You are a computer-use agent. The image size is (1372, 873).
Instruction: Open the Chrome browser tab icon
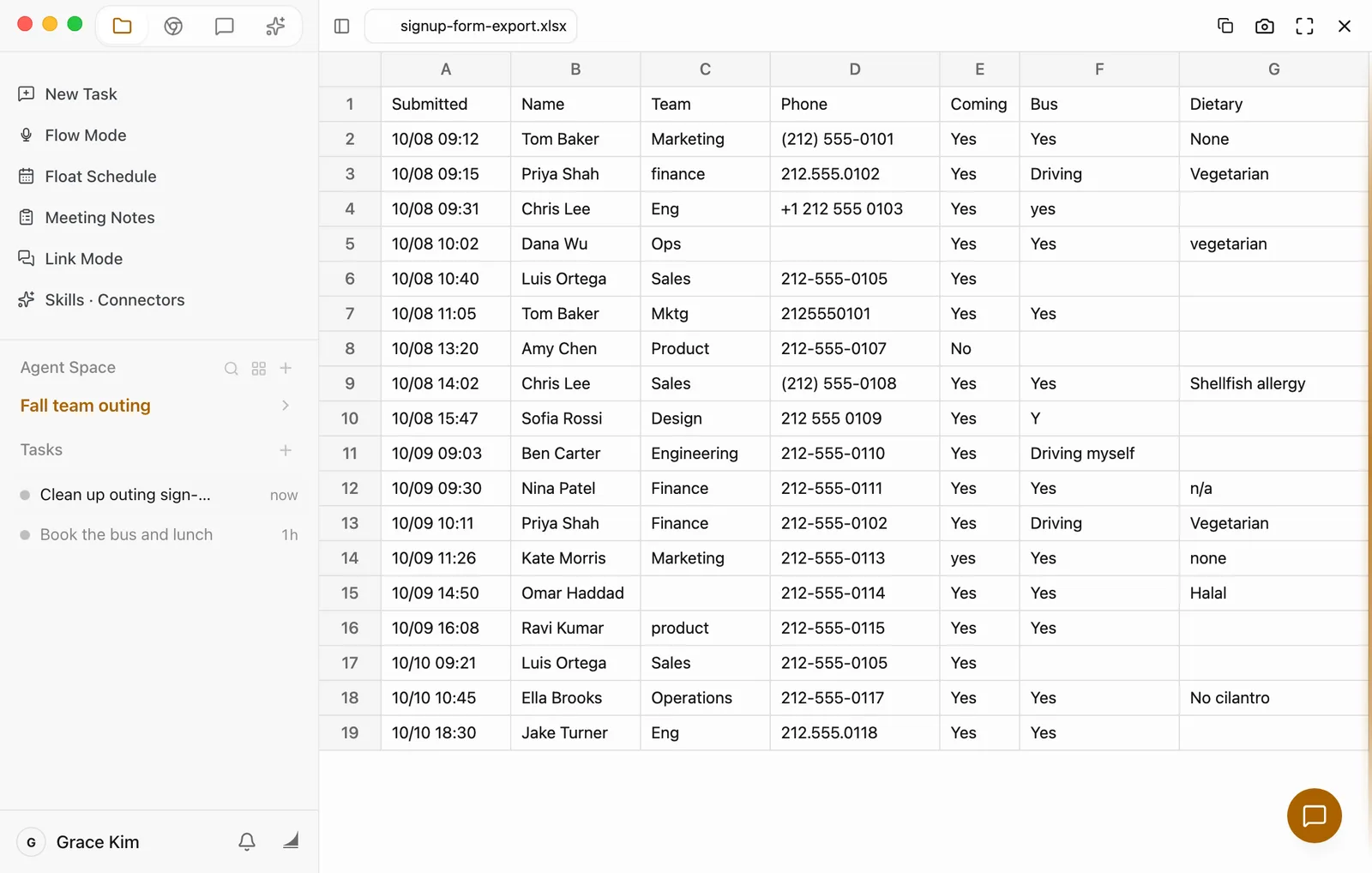[173, 26]
